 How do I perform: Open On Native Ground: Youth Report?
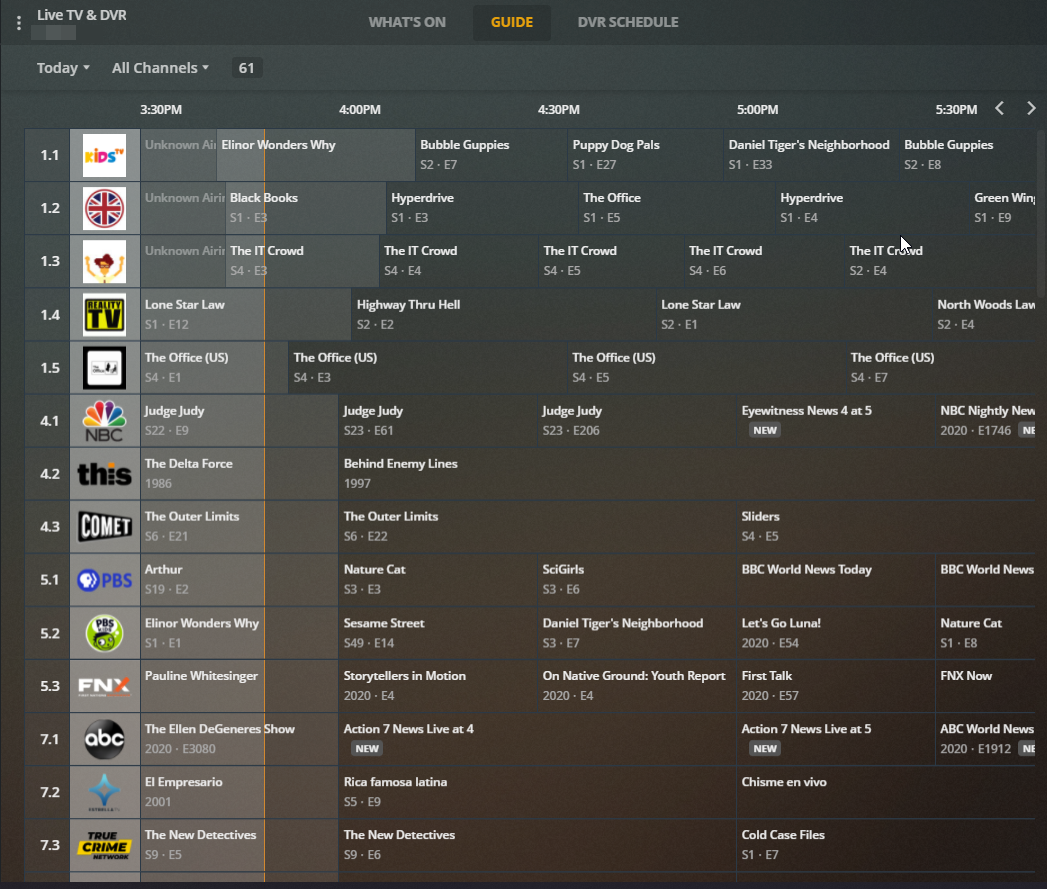[x=637, y=685]
